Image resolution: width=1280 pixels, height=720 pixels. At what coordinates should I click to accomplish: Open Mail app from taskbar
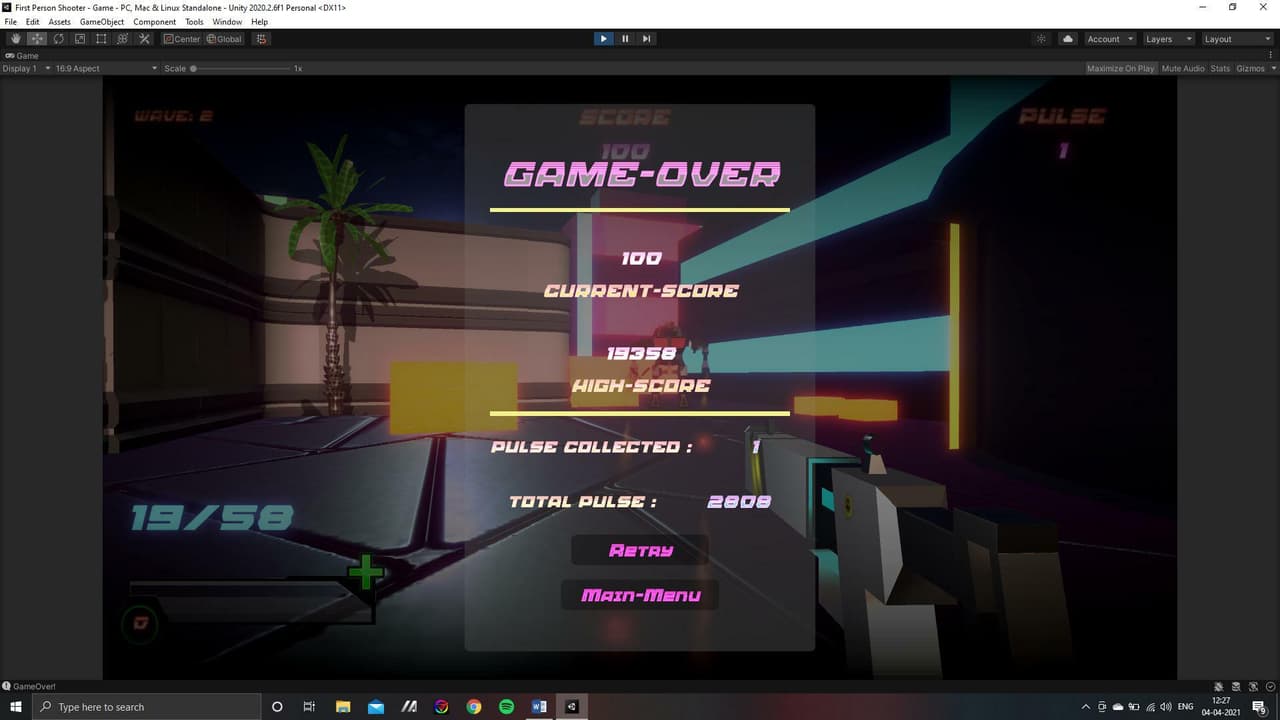click(x=376, y=707)
